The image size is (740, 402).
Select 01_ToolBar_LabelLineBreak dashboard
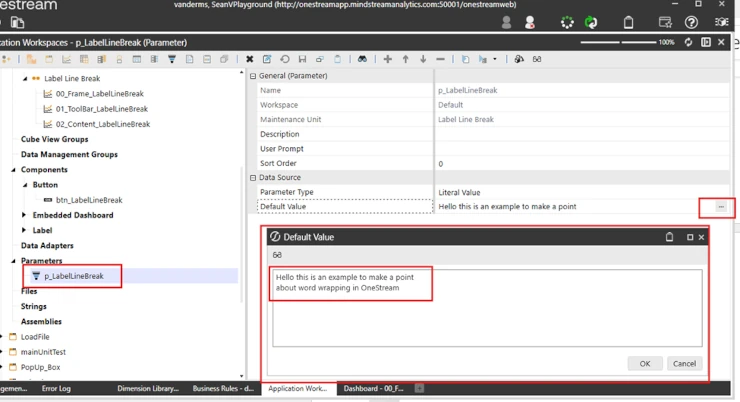point(101,109)
